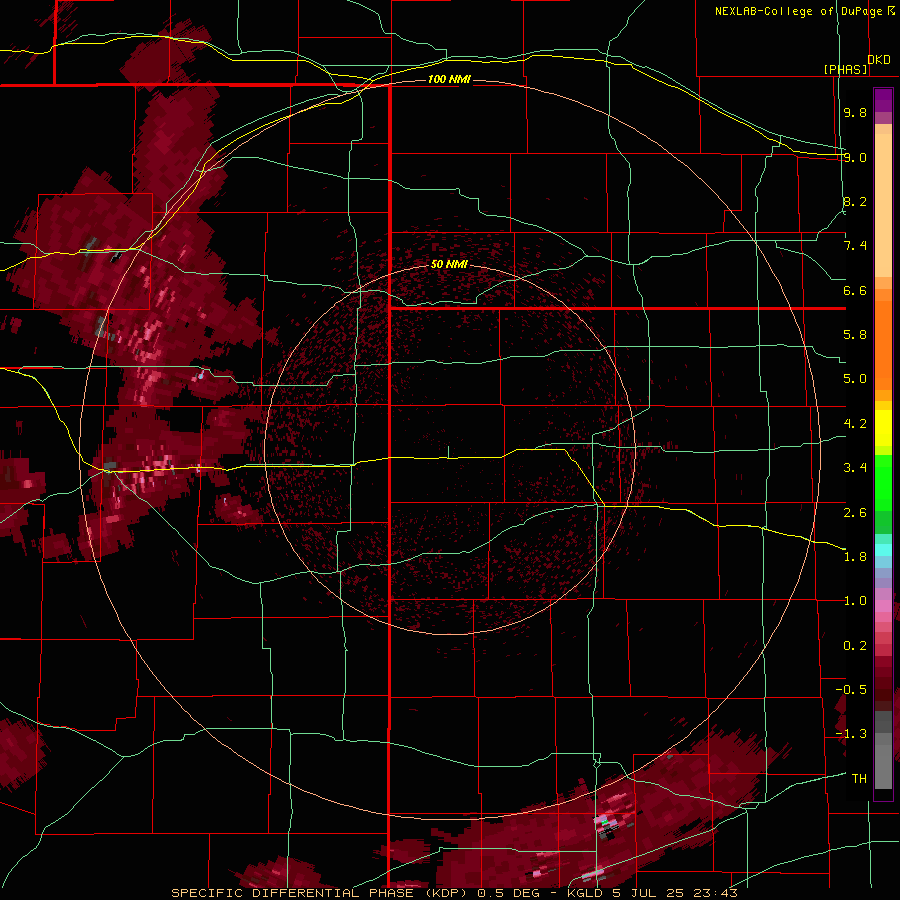Click the 7.4 value on the color scale

(855, 246)
